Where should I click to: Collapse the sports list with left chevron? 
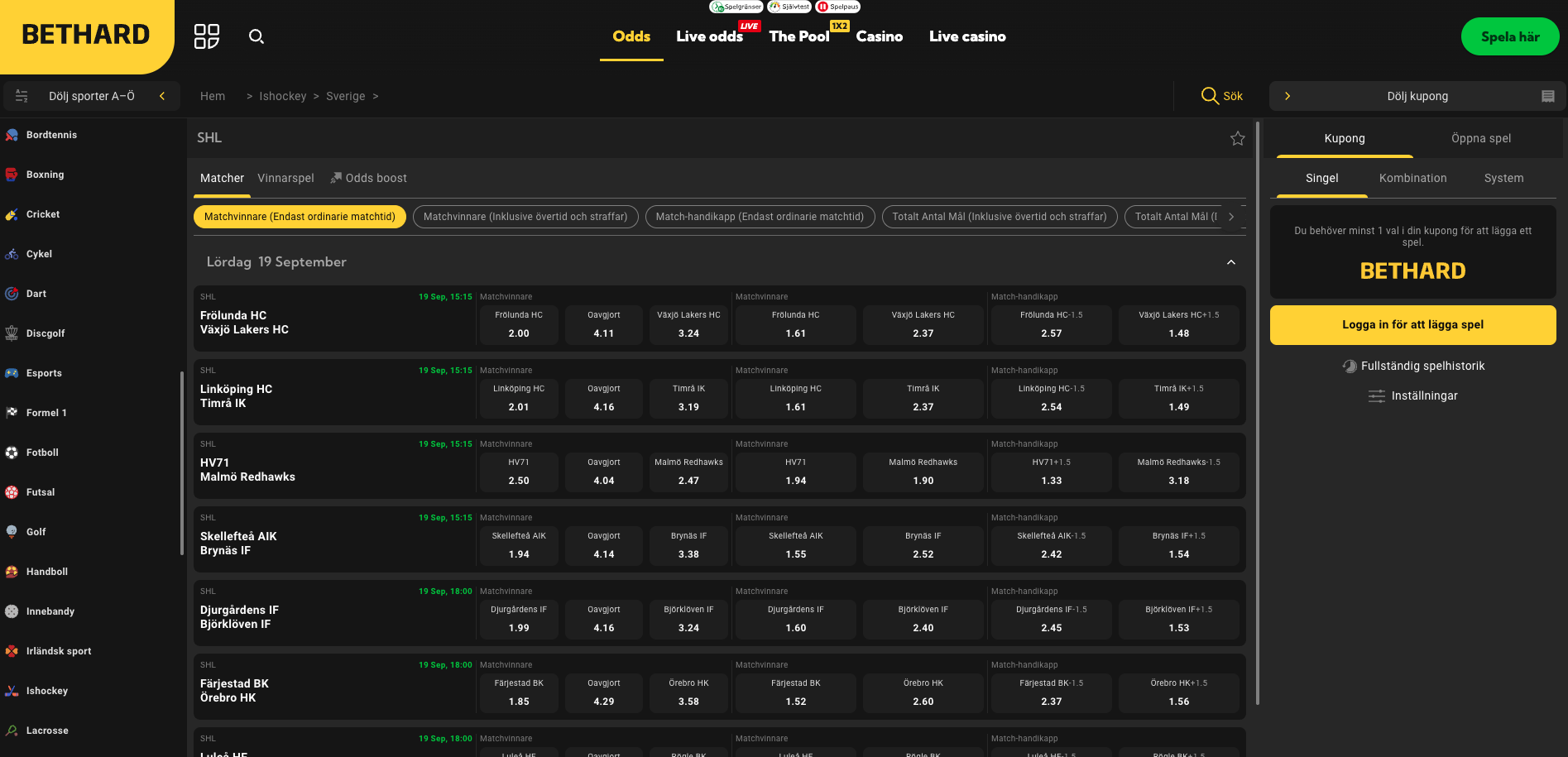[x=162, y=96]
